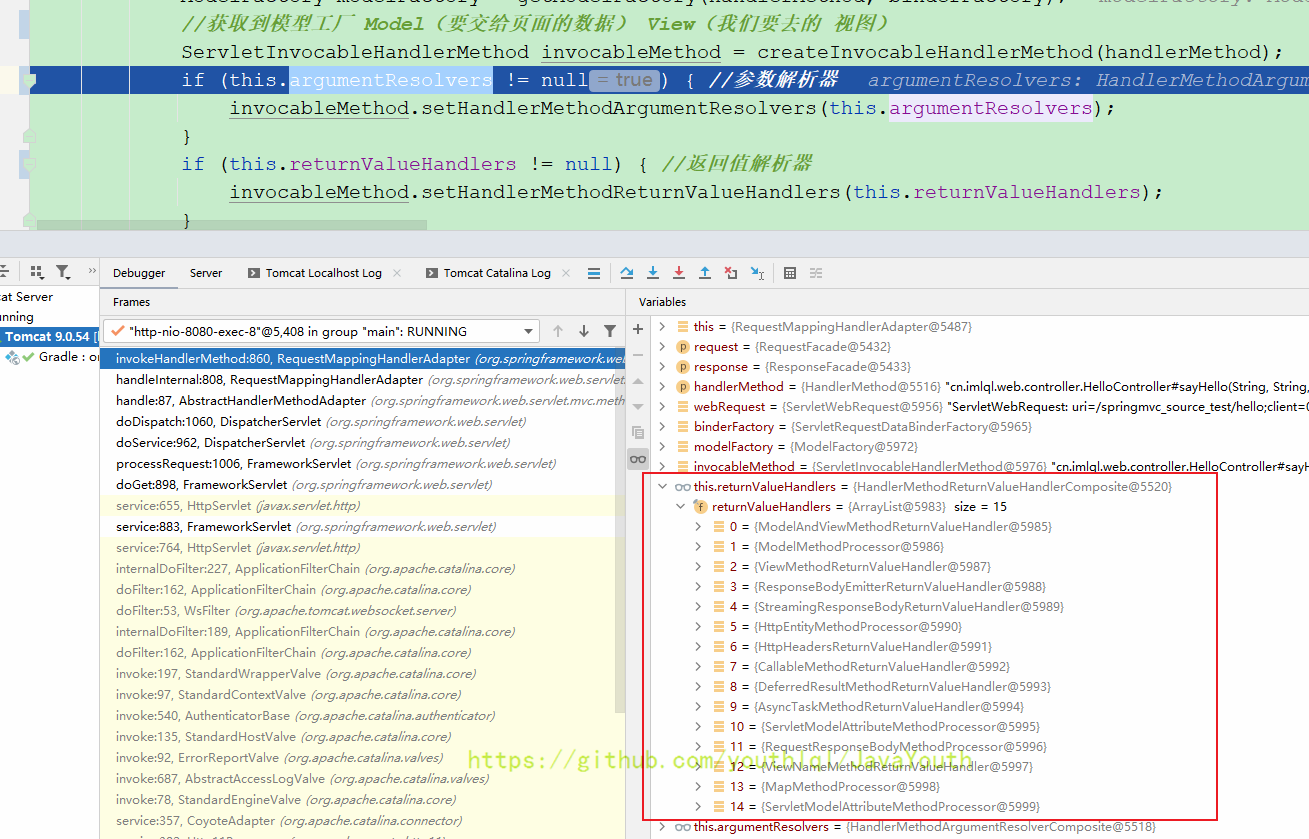Open the Evaluate Expression calculator icon

(x=790, y=273)
